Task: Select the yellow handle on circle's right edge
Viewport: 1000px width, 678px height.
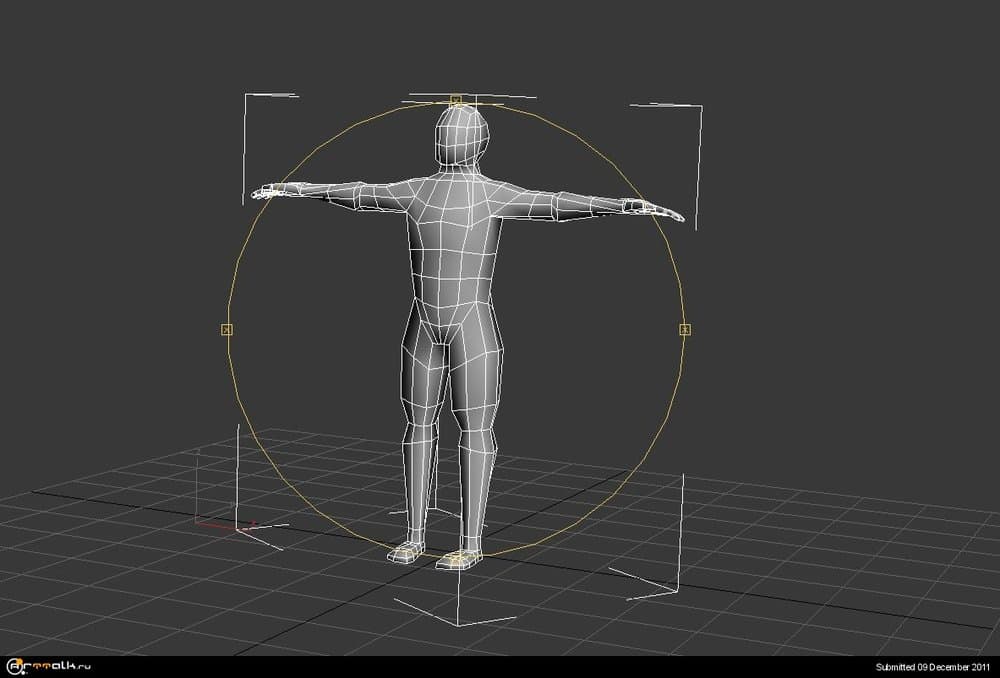Action: pos(685,329)
